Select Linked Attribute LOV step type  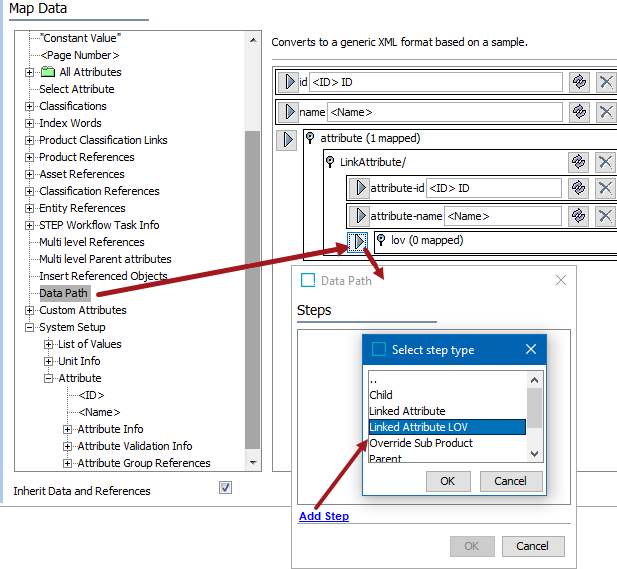pos(447,427)
